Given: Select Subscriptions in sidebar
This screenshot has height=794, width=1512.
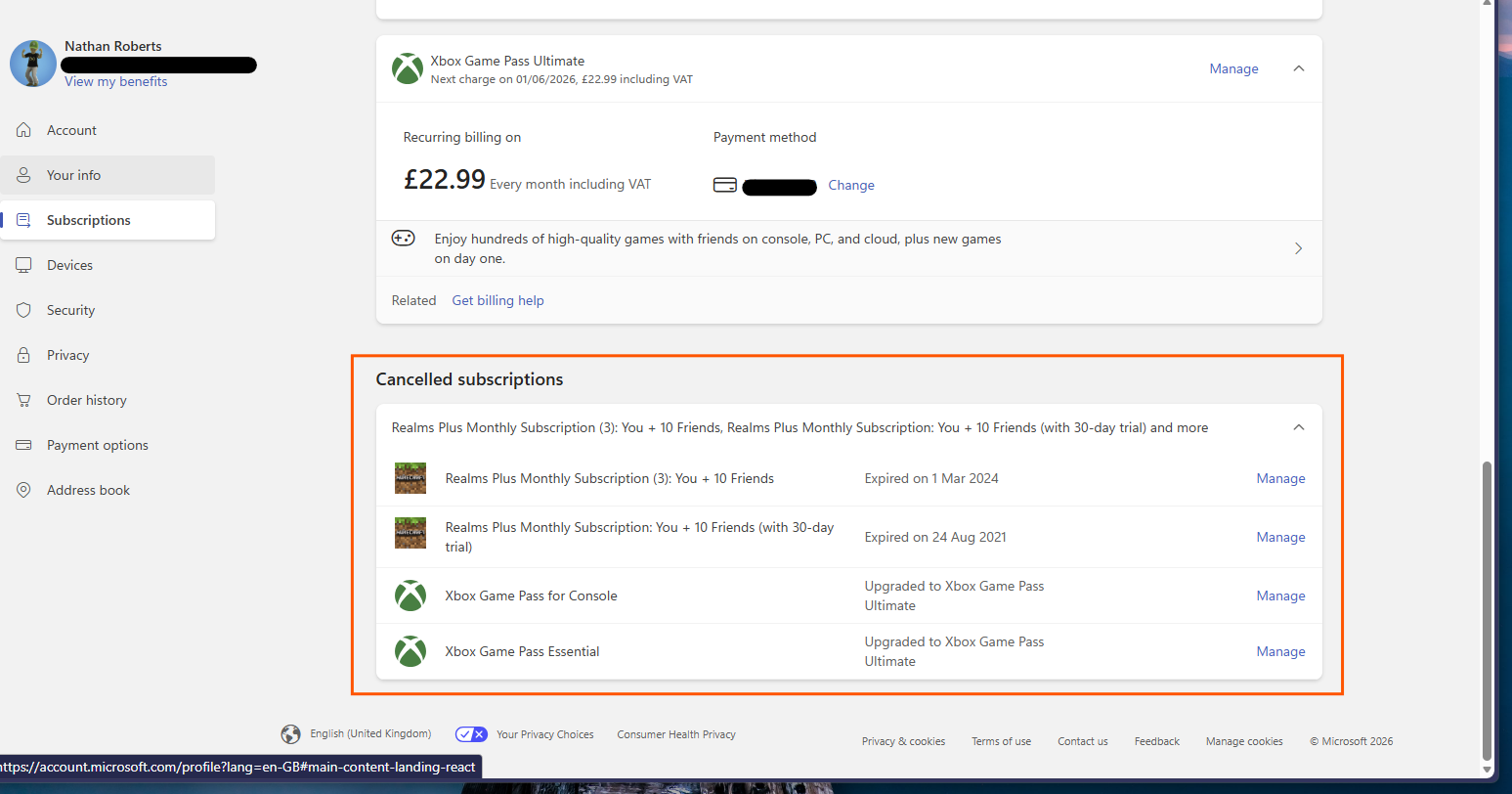Looking at the screenshot, I should 108,220.
